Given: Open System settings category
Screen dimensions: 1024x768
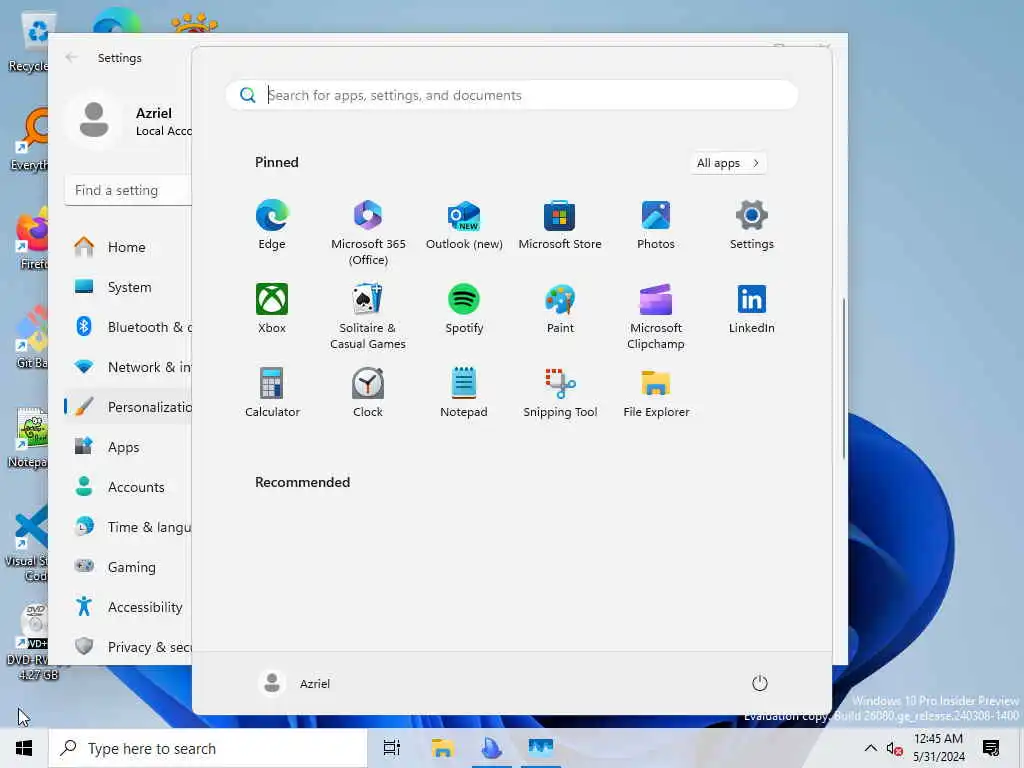Looking at the screenshot, I should pos(127,287).
